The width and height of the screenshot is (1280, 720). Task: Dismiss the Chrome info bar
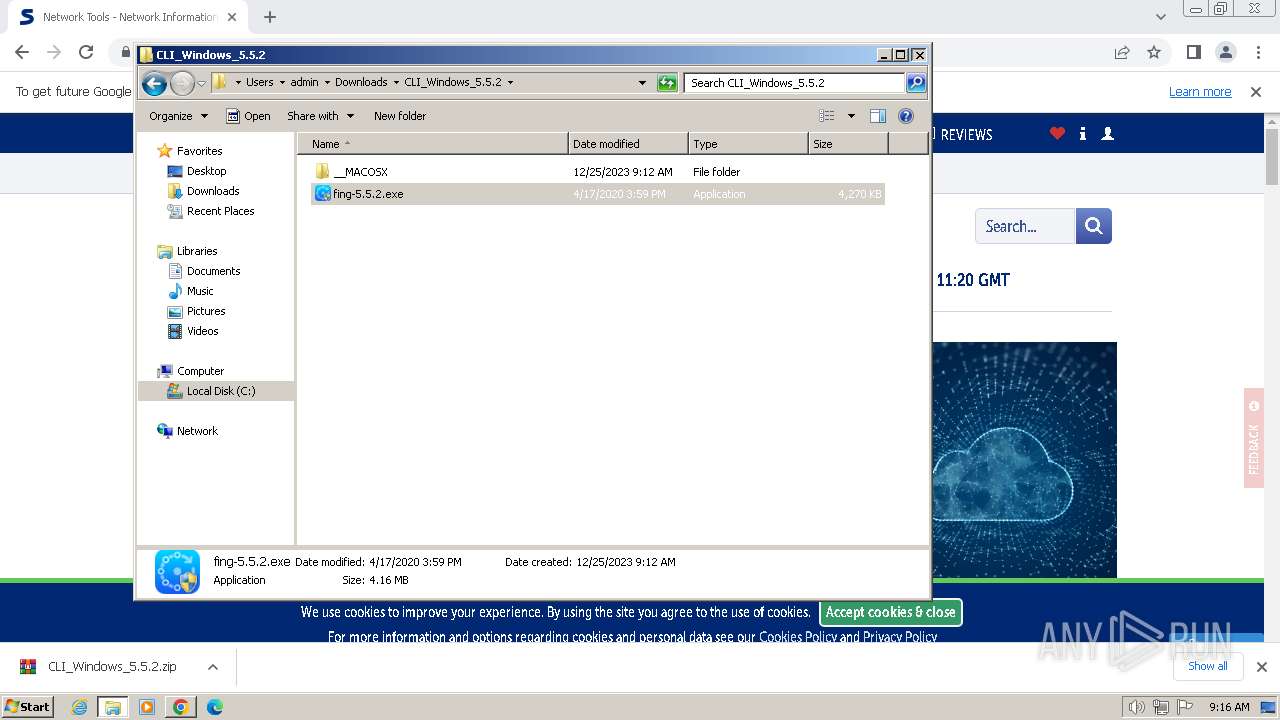coord(1256,92)
